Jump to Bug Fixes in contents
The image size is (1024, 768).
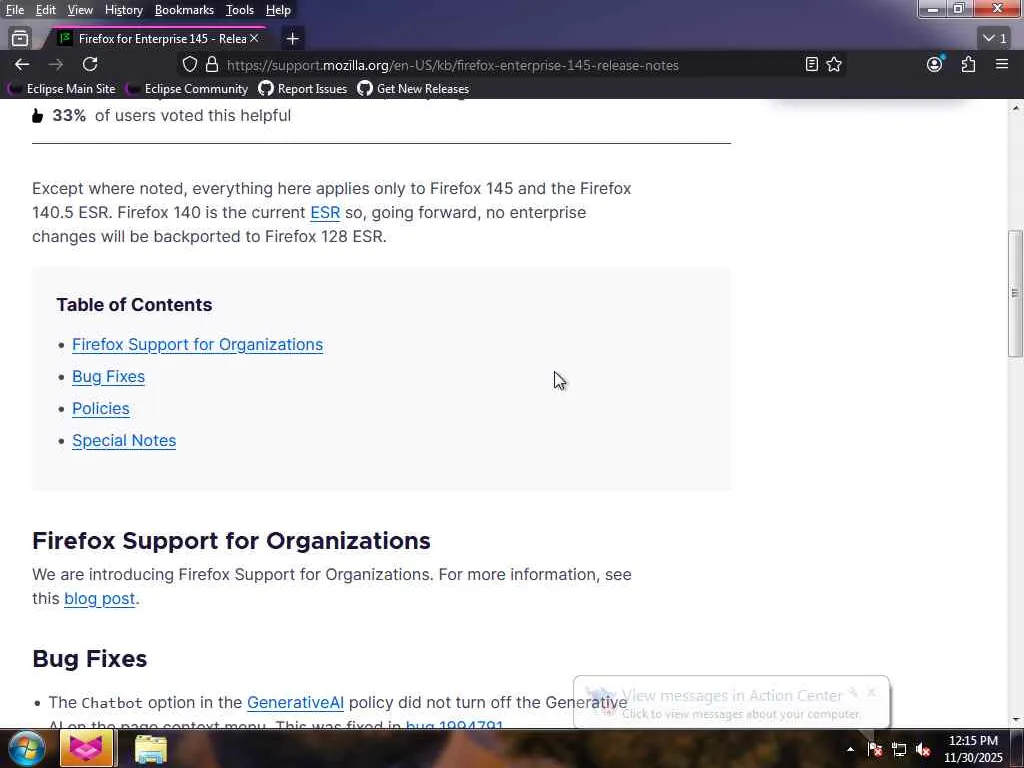tap(108, 376)
